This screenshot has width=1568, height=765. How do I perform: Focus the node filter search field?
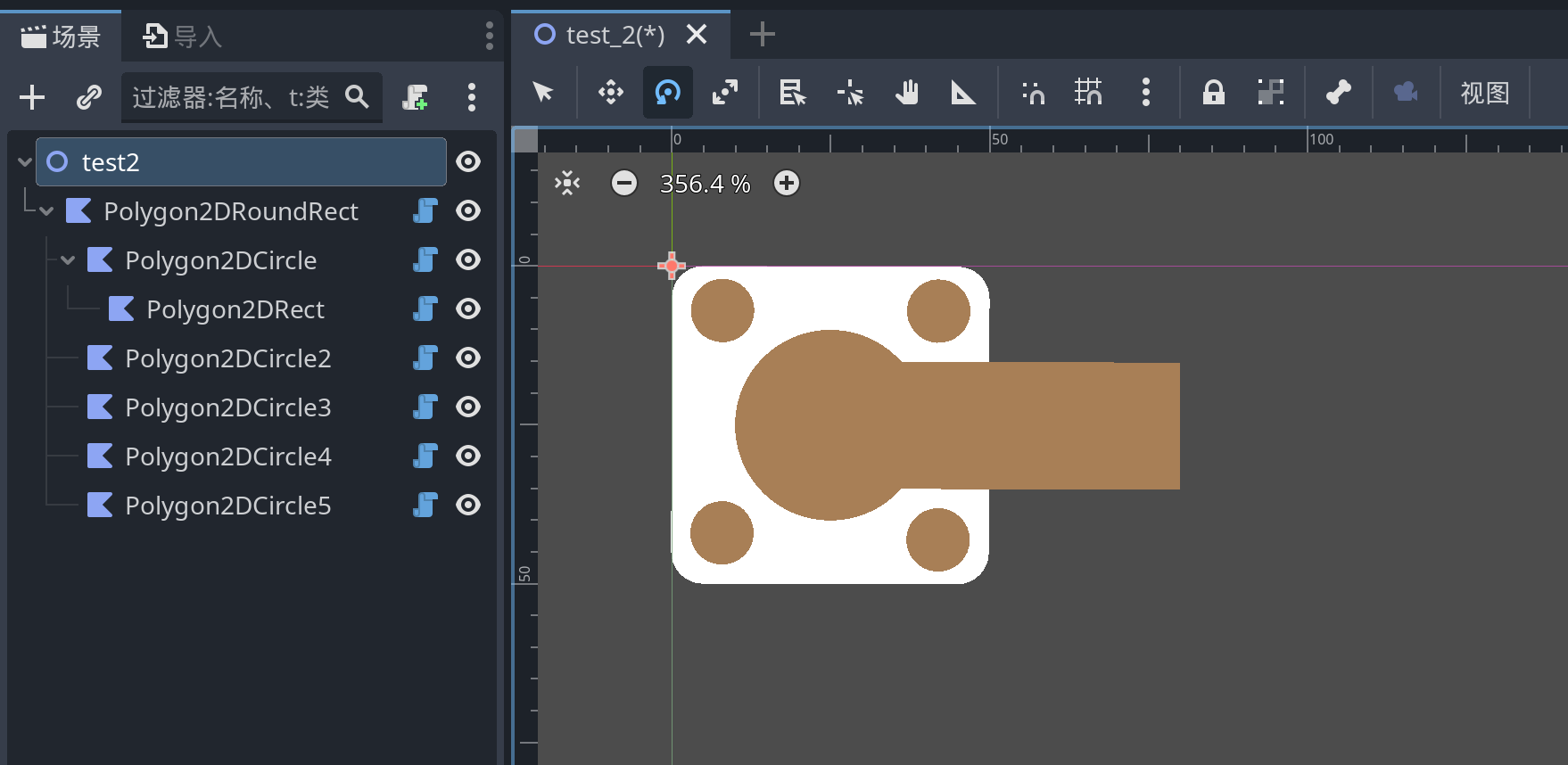(x=252, y=97)
